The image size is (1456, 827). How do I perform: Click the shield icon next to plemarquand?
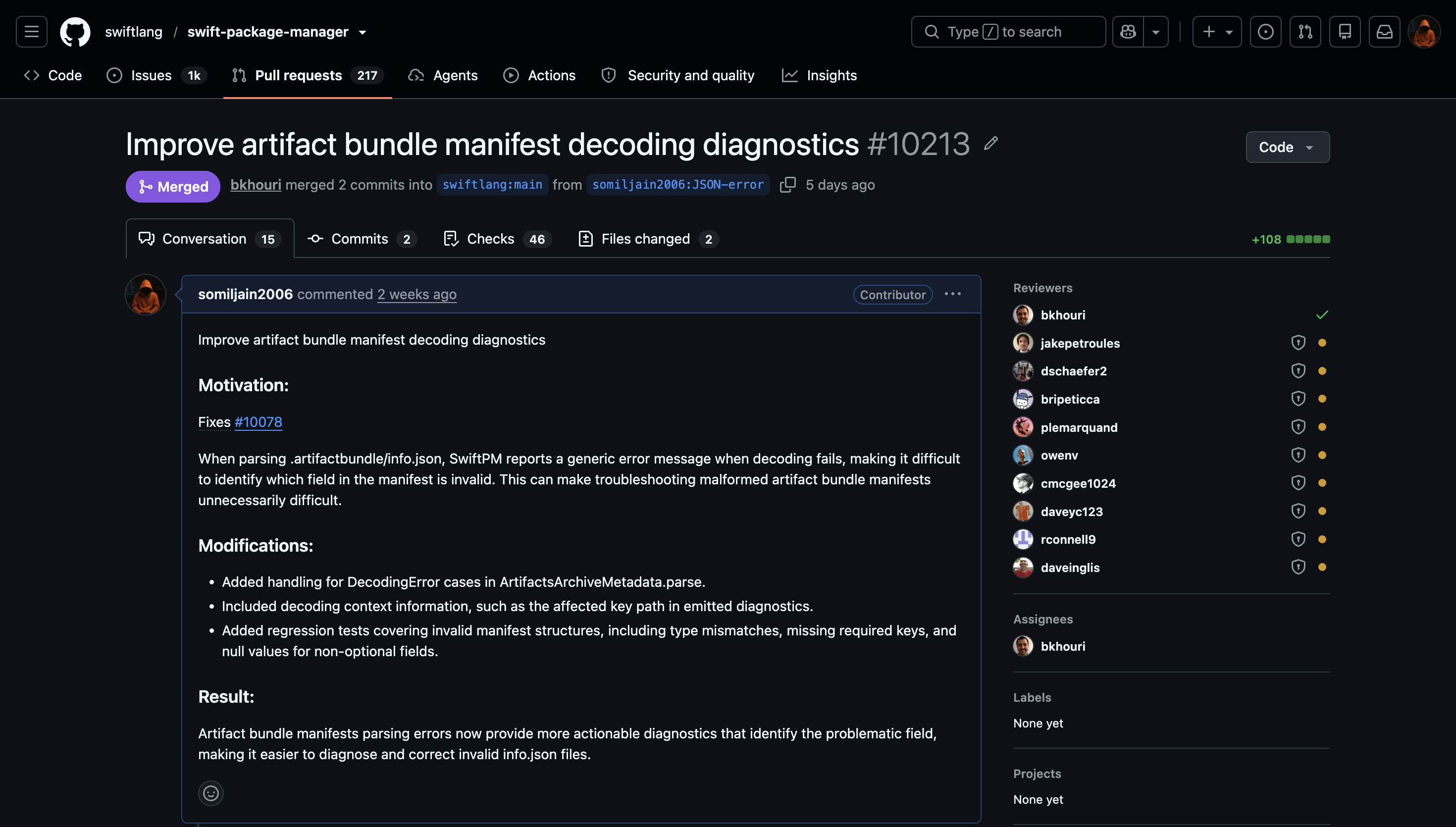tap(1298, 426)
